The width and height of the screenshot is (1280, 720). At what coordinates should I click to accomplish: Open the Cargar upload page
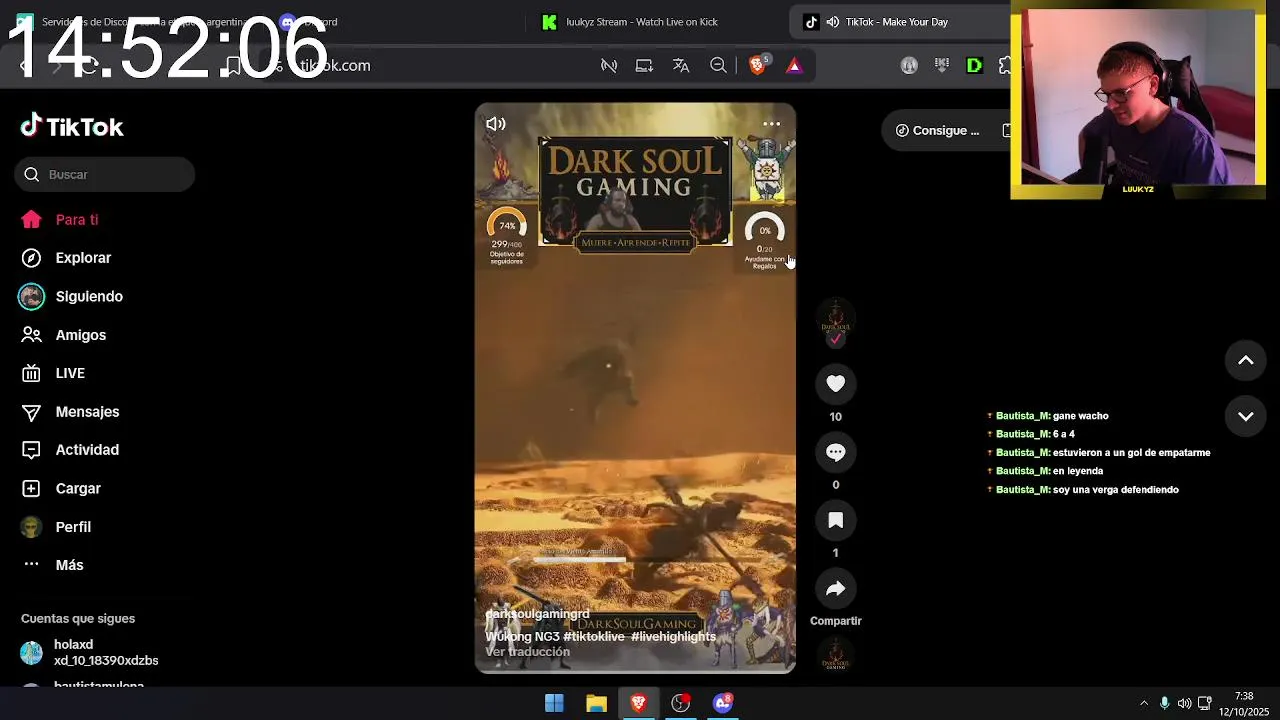62,488
